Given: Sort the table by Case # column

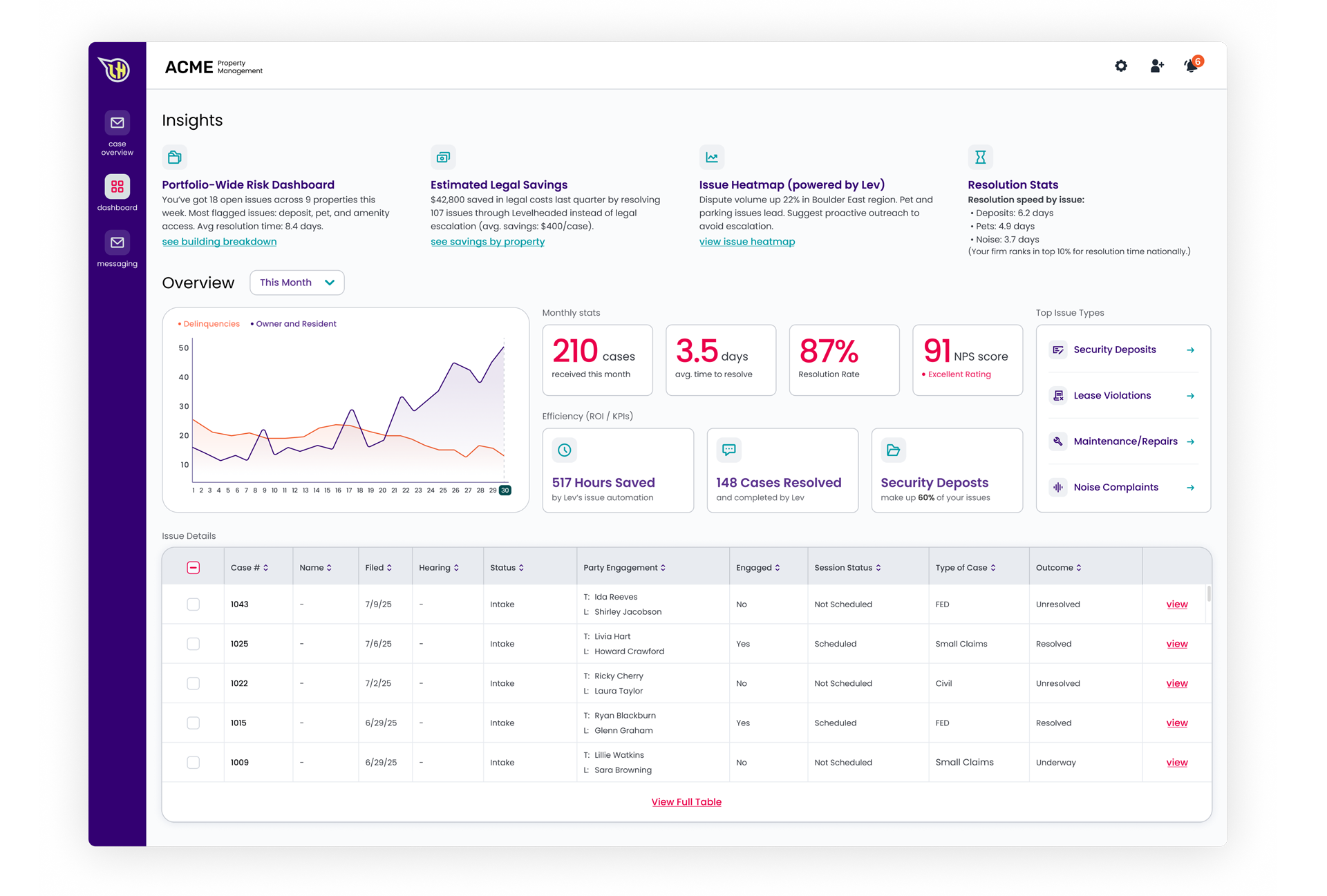Looking at the screenshot, I should [x=250, y=568].
